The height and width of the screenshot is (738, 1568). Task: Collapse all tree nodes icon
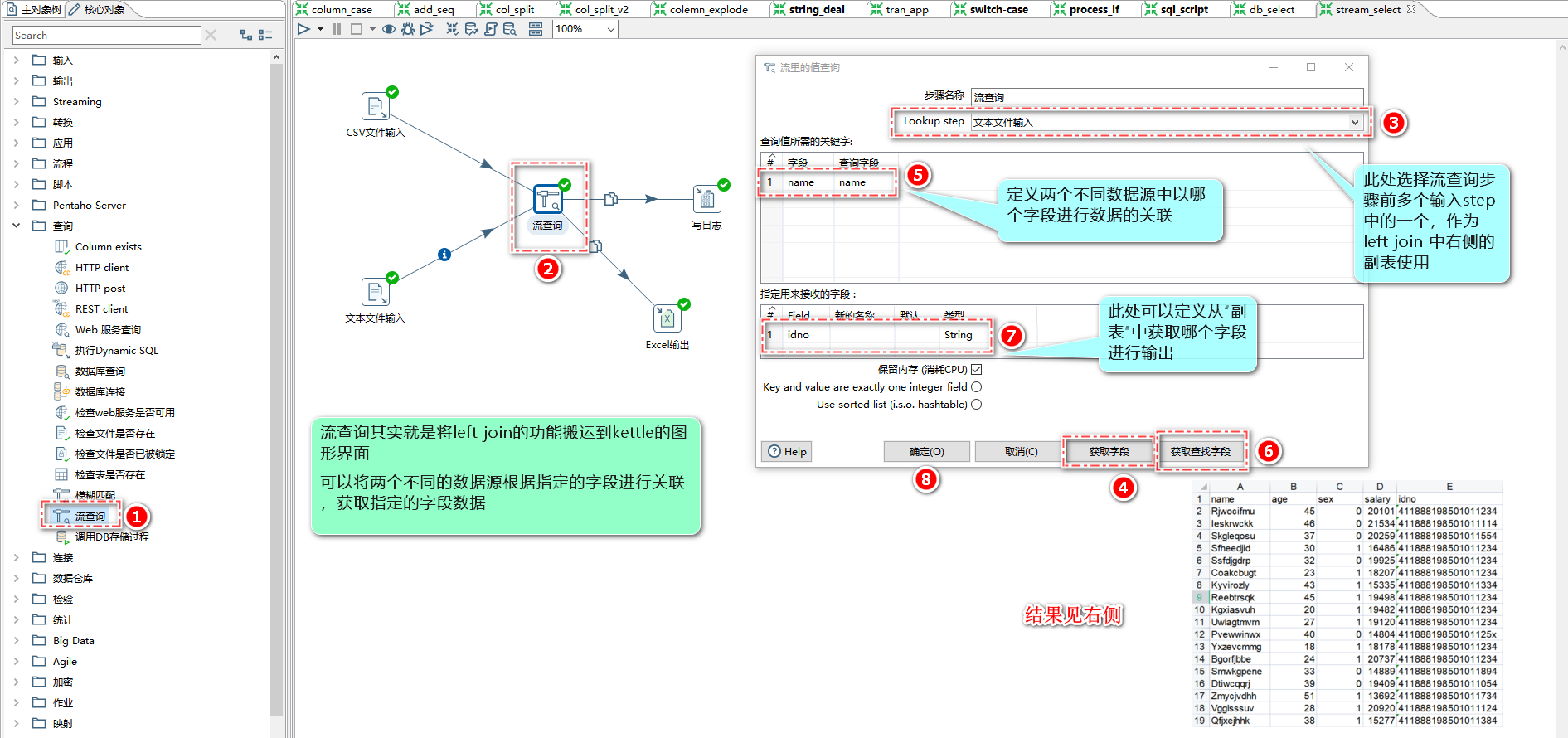265,35
